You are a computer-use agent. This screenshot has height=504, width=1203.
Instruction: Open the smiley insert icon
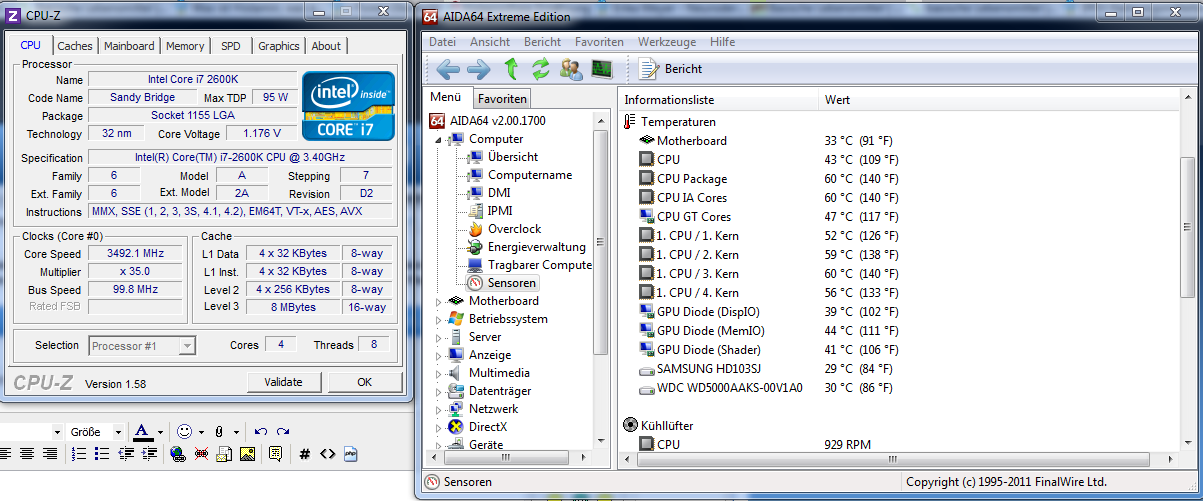point(184,431)
